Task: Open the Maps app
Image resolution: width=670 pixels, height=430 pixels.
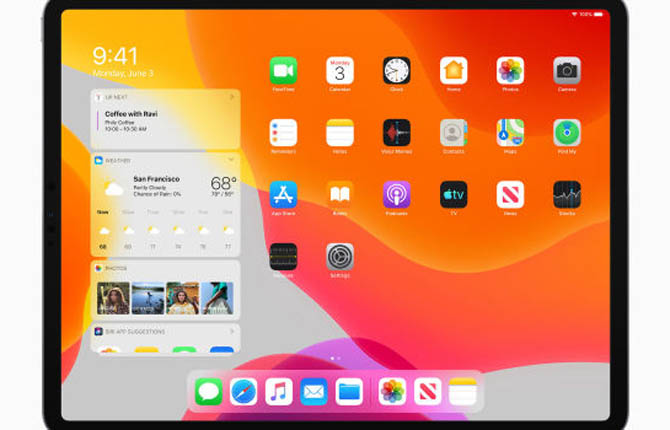Action: pos(510,133)
